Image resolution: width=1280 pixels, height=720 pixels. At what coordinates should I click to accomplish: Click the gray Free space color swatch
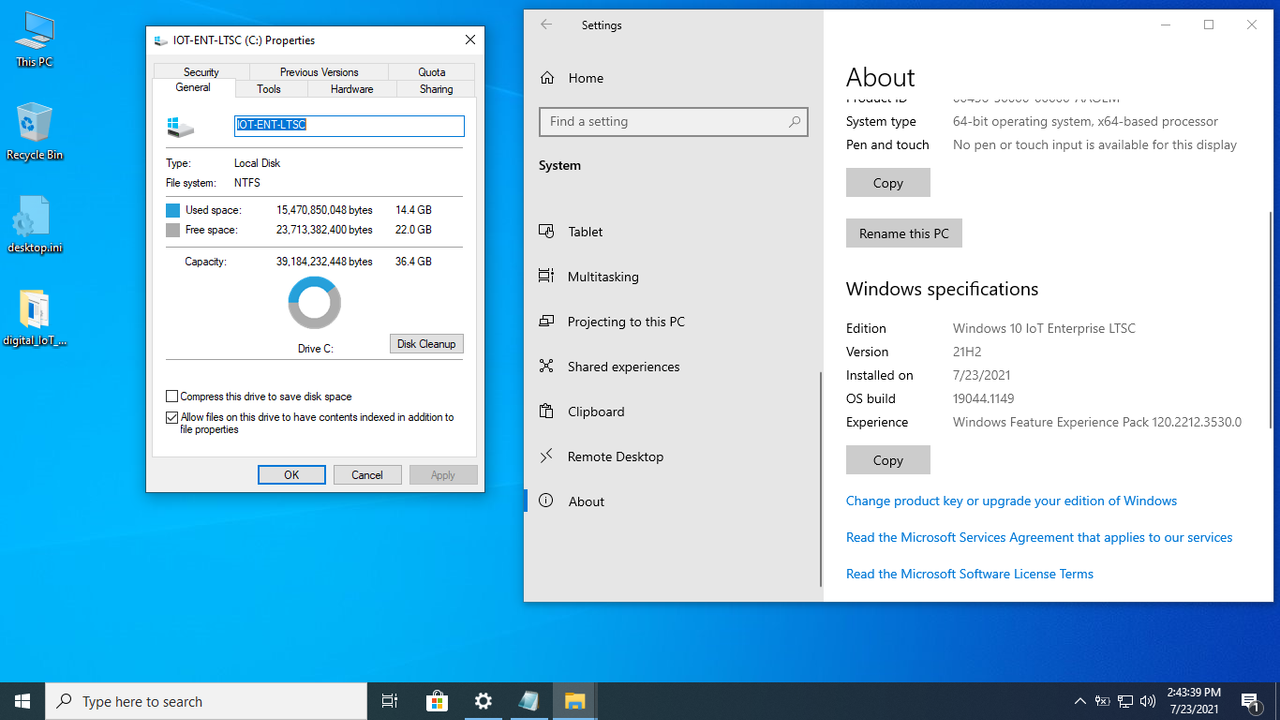pyautogui.click(x=173, y=230)
